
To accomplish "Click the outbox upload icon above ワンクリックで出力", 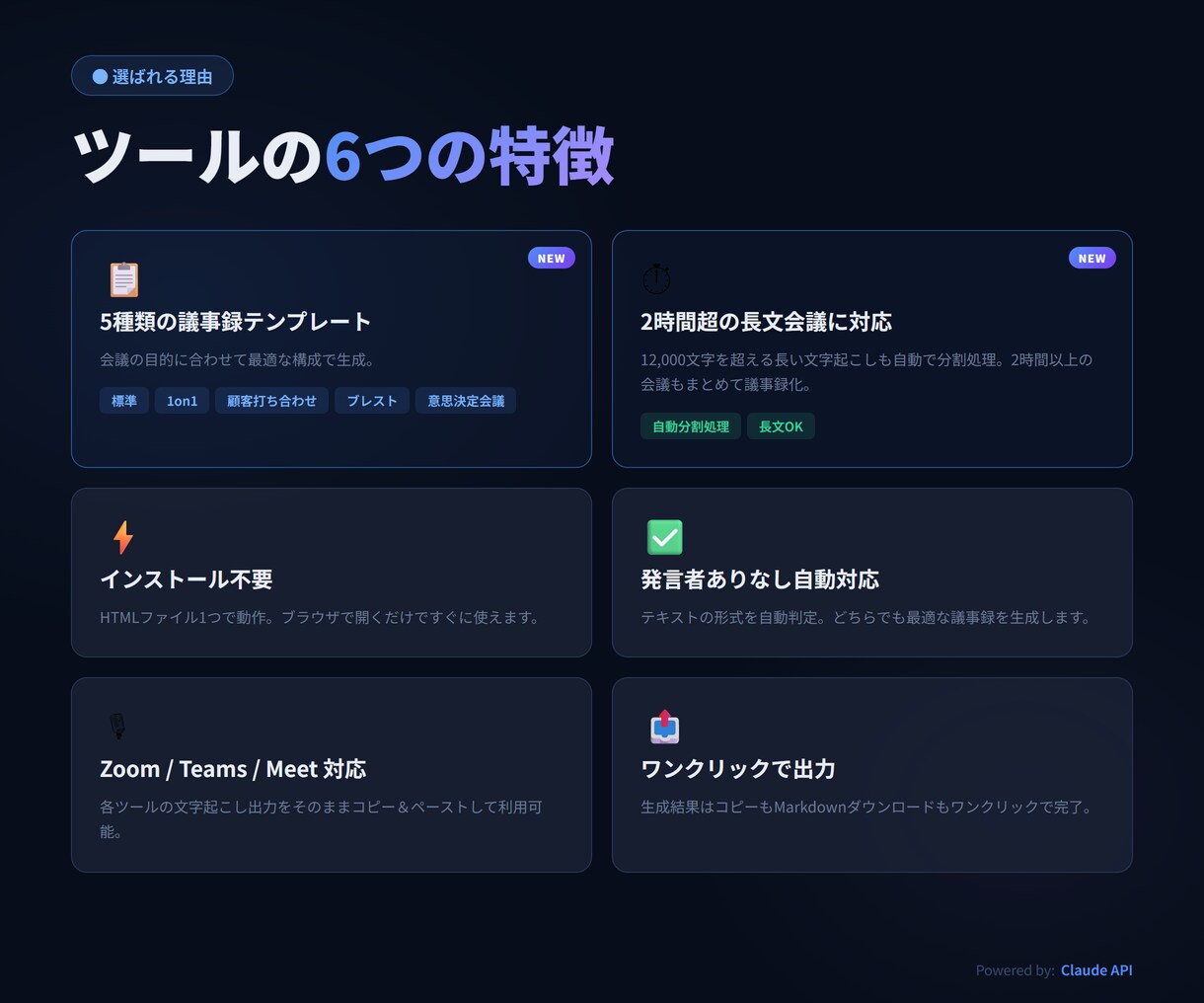I will pyautogui.click(x=665, y=727).
